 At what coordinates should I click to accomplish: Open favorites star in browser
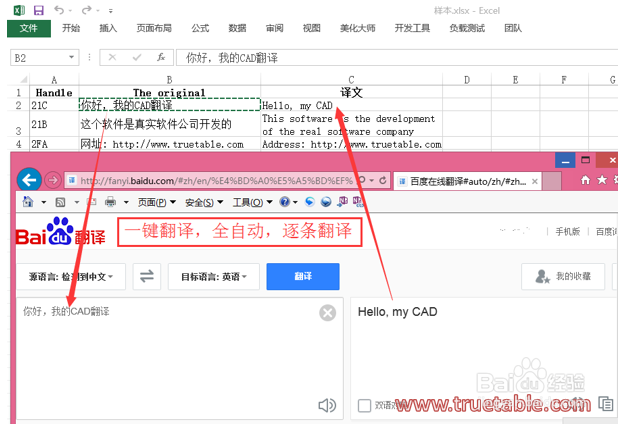tap(602, 180)
